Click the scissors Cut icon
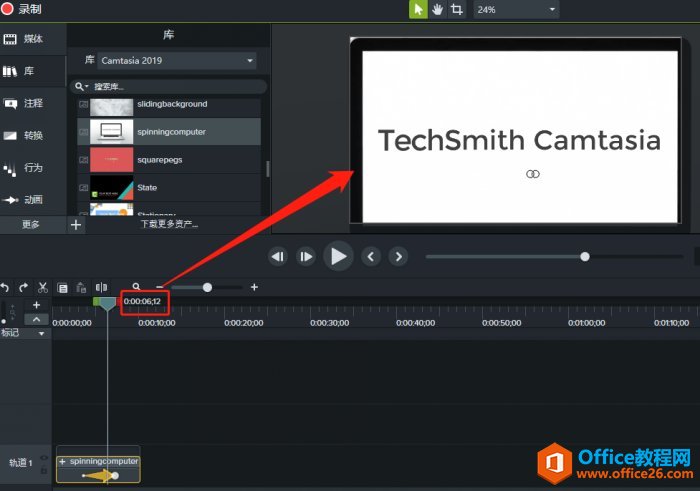This screenshot has height=491, width=700. point(43,287)
